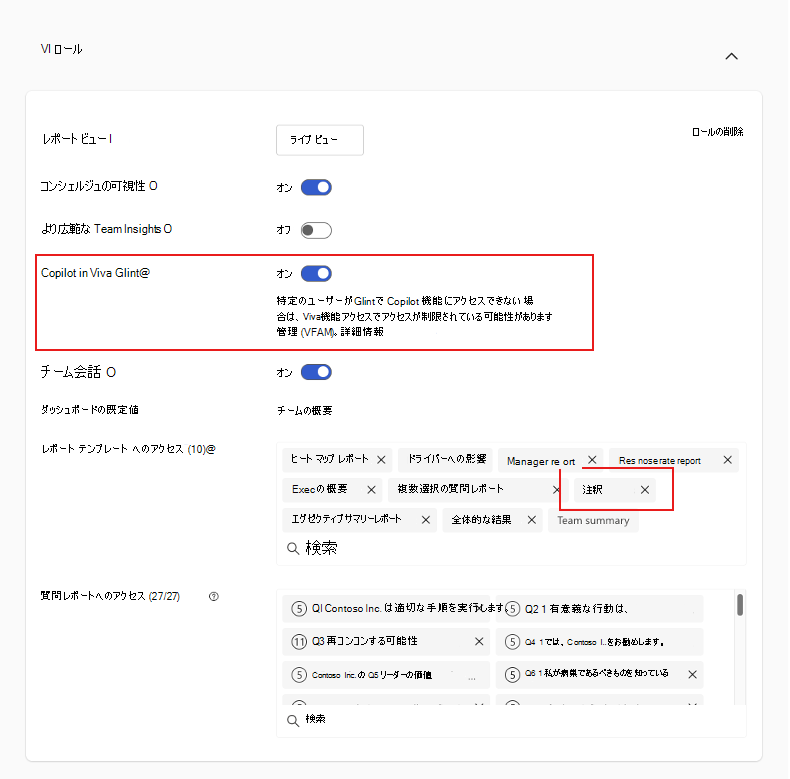Collapse the VI ロール section chevron
This screenshot has width=790, height=779.
[731, 56]
